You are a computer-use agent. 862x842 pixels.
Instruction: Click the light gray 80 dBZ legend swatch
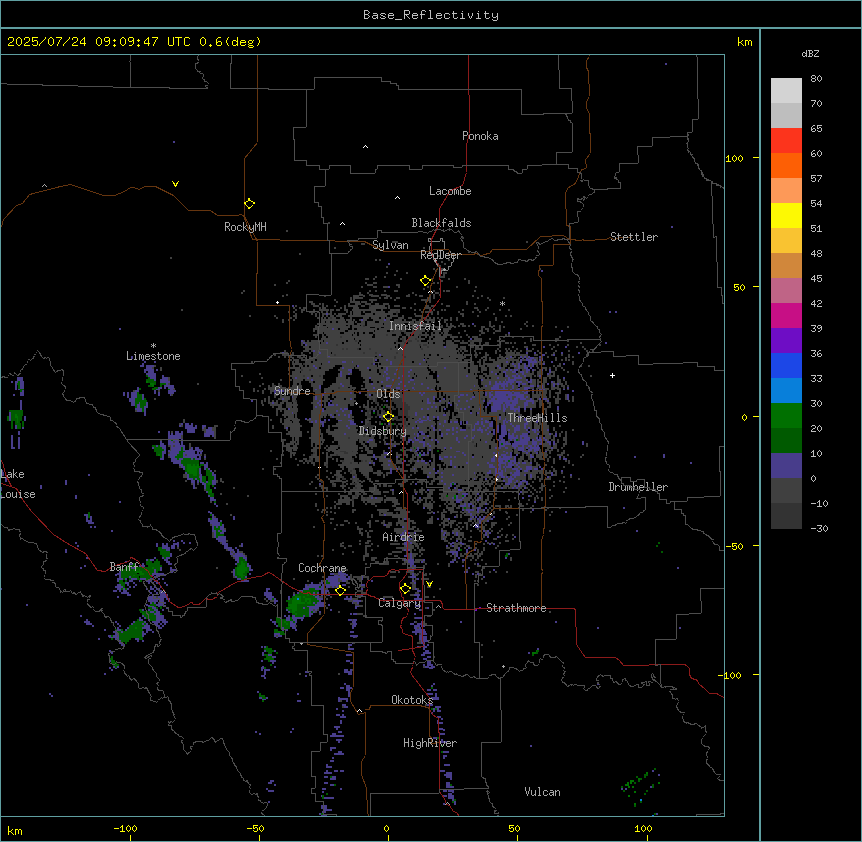[786, 91]
